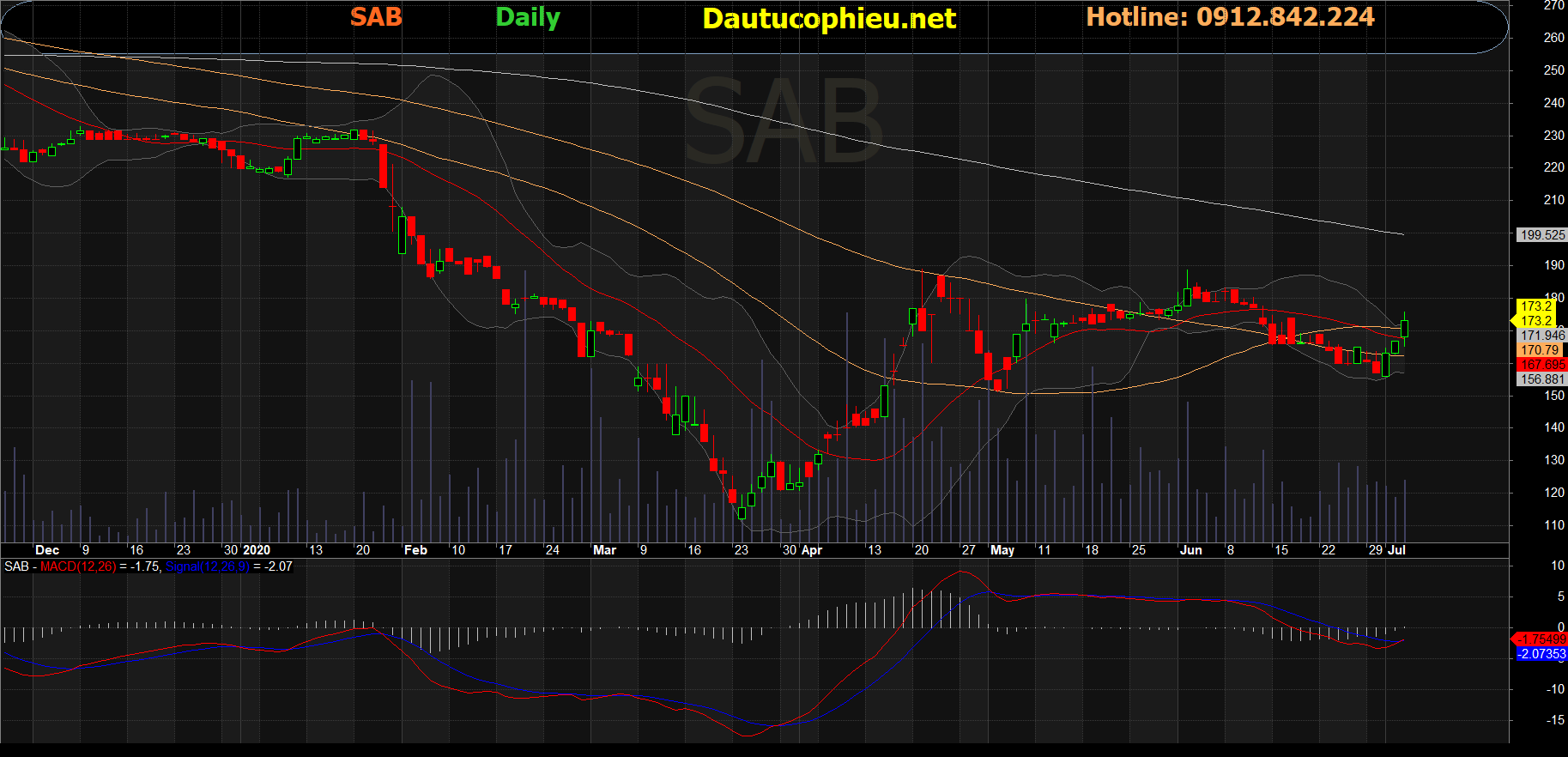This screenshot has width=1568, height=757.
Task: Select the orange 170.79 price tag
Action: pyautogui.click(x=1540, y=349)
